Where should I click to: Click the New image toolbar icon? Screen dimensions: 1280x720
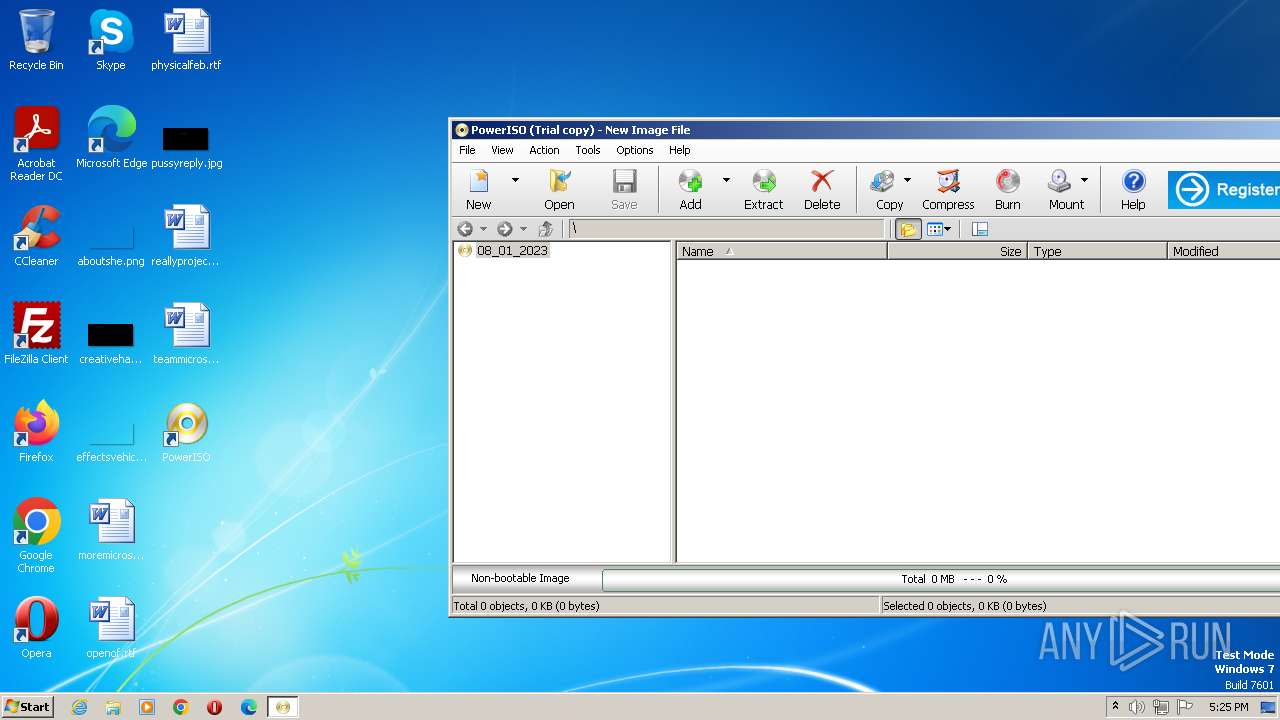point(479,189)
